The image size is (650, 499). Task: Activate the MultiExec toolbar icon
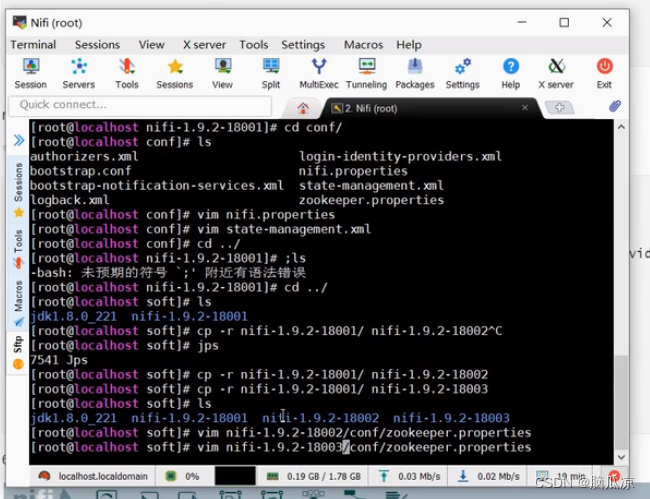(x=319, y=74)
